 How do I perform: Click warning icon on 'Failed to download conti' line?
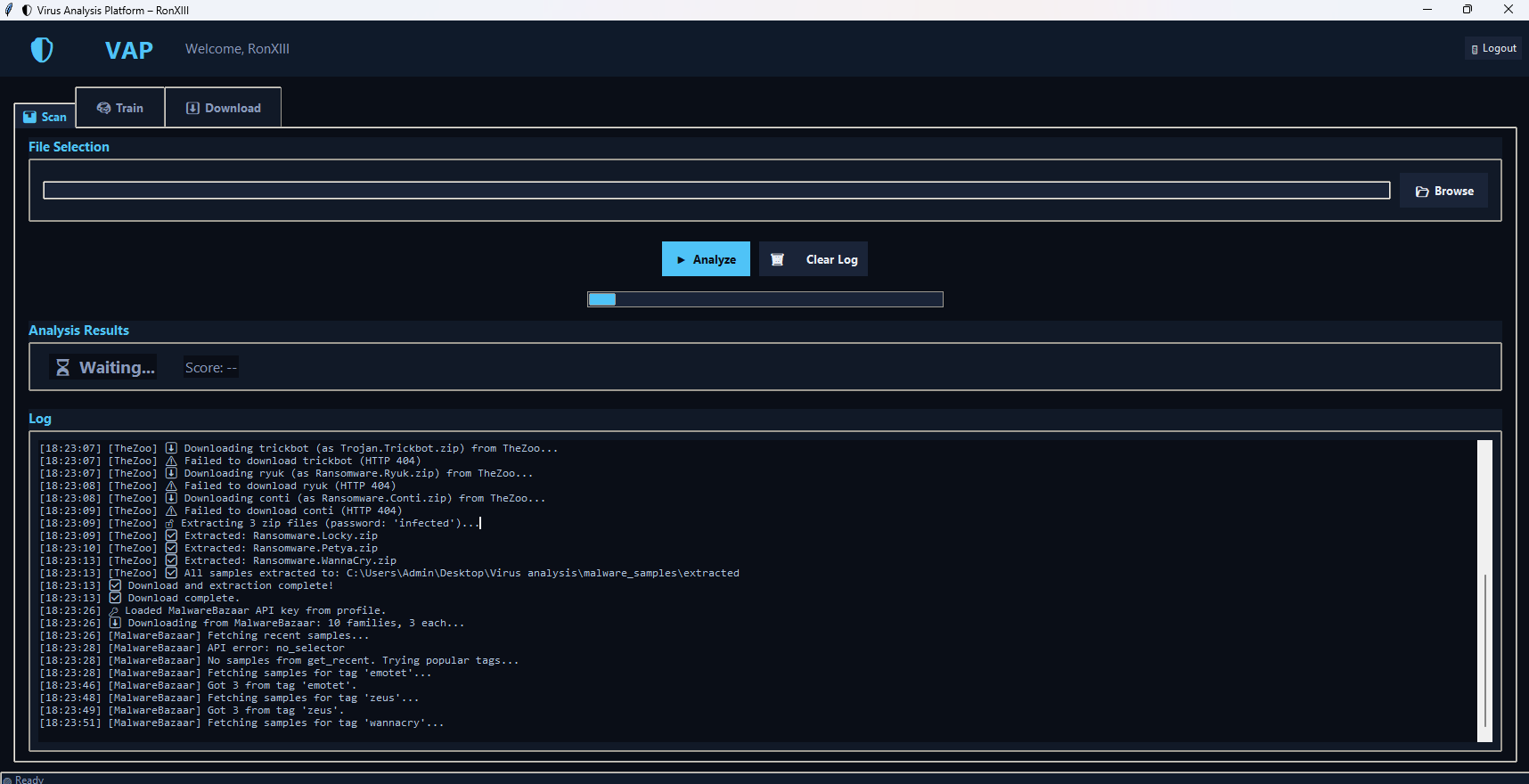point(171,510)
